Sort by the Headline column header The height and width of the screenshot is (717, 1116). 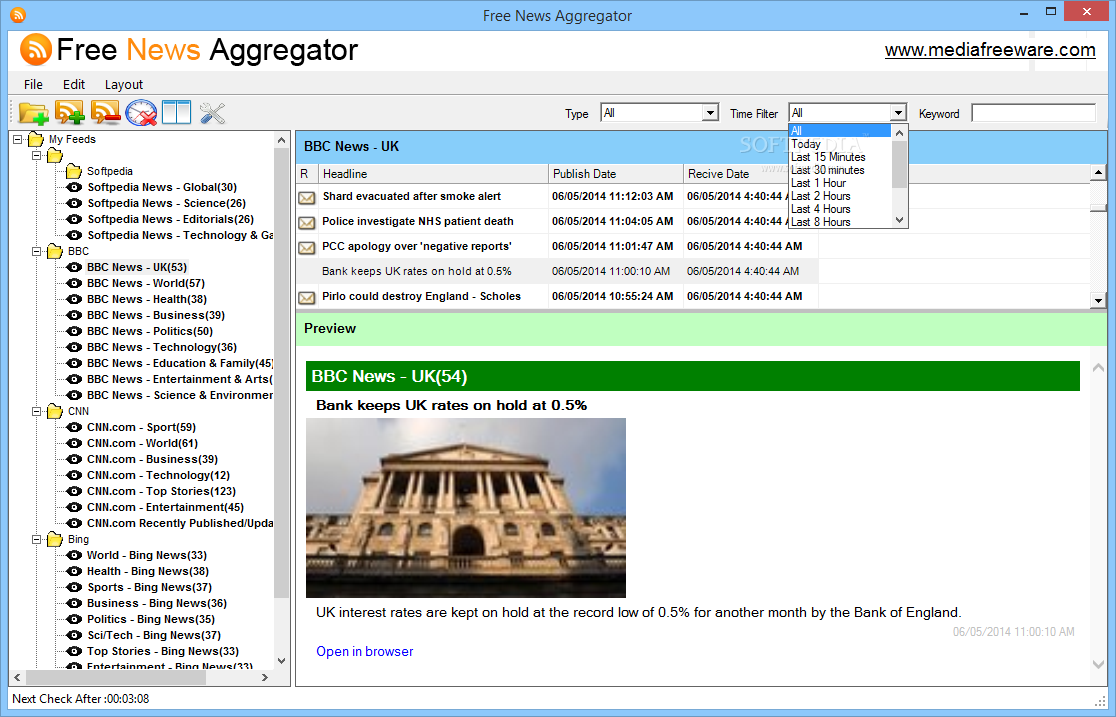(x=433, y=174)
